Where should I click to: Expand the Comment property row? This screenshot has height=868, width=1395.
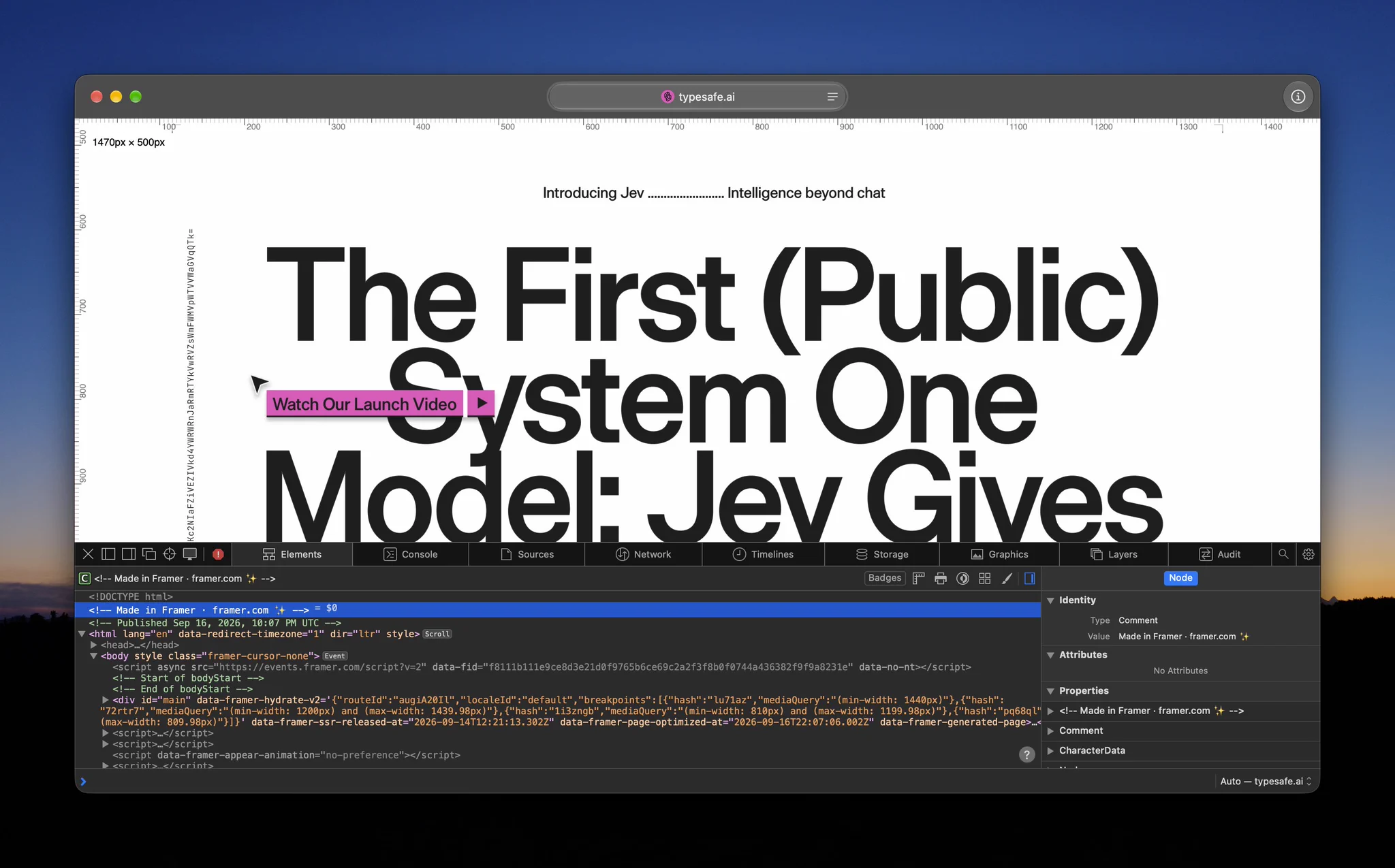[1051, 730]
